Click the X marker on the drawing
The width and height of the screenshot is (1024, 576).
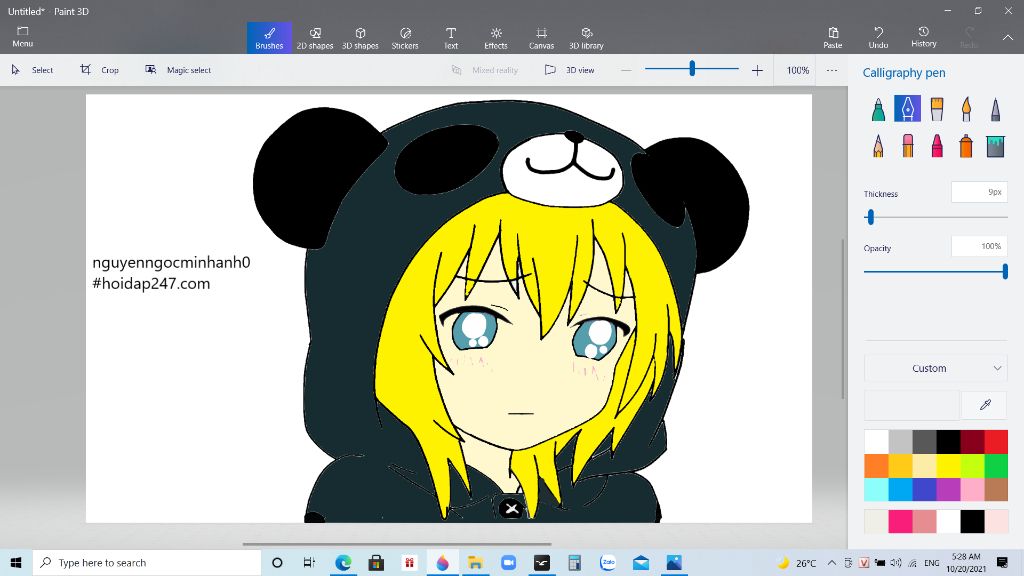pos(511,508)
